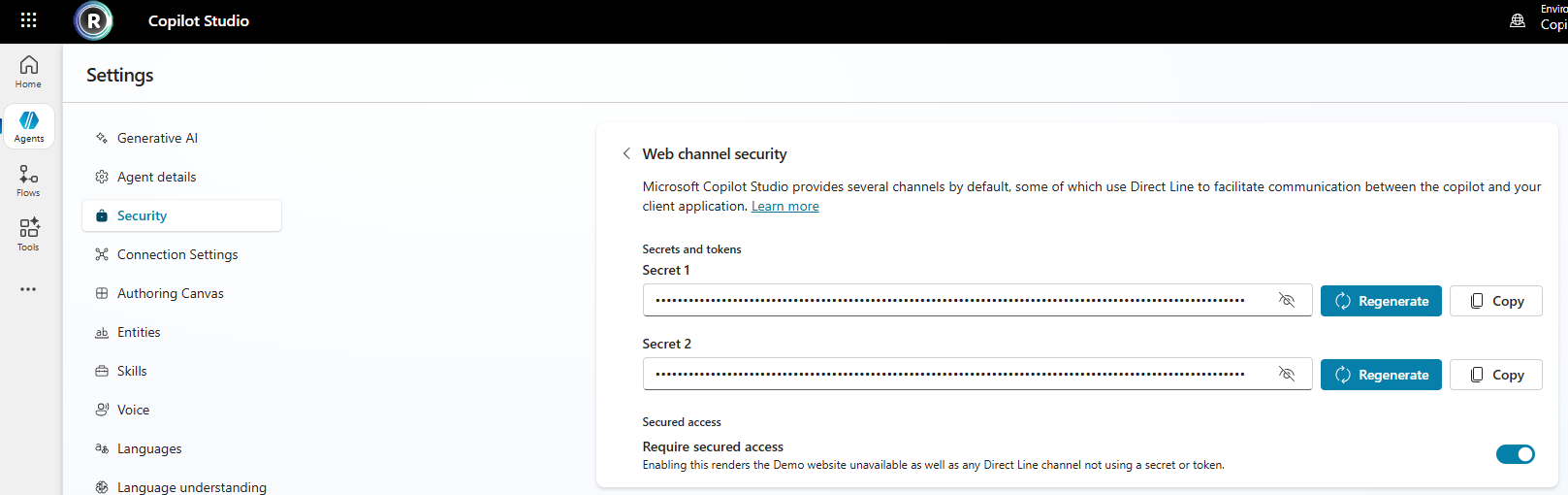Open Flows in the left rail
The height and width of the screenshot is (495, 1568).
tap(28, 181)
